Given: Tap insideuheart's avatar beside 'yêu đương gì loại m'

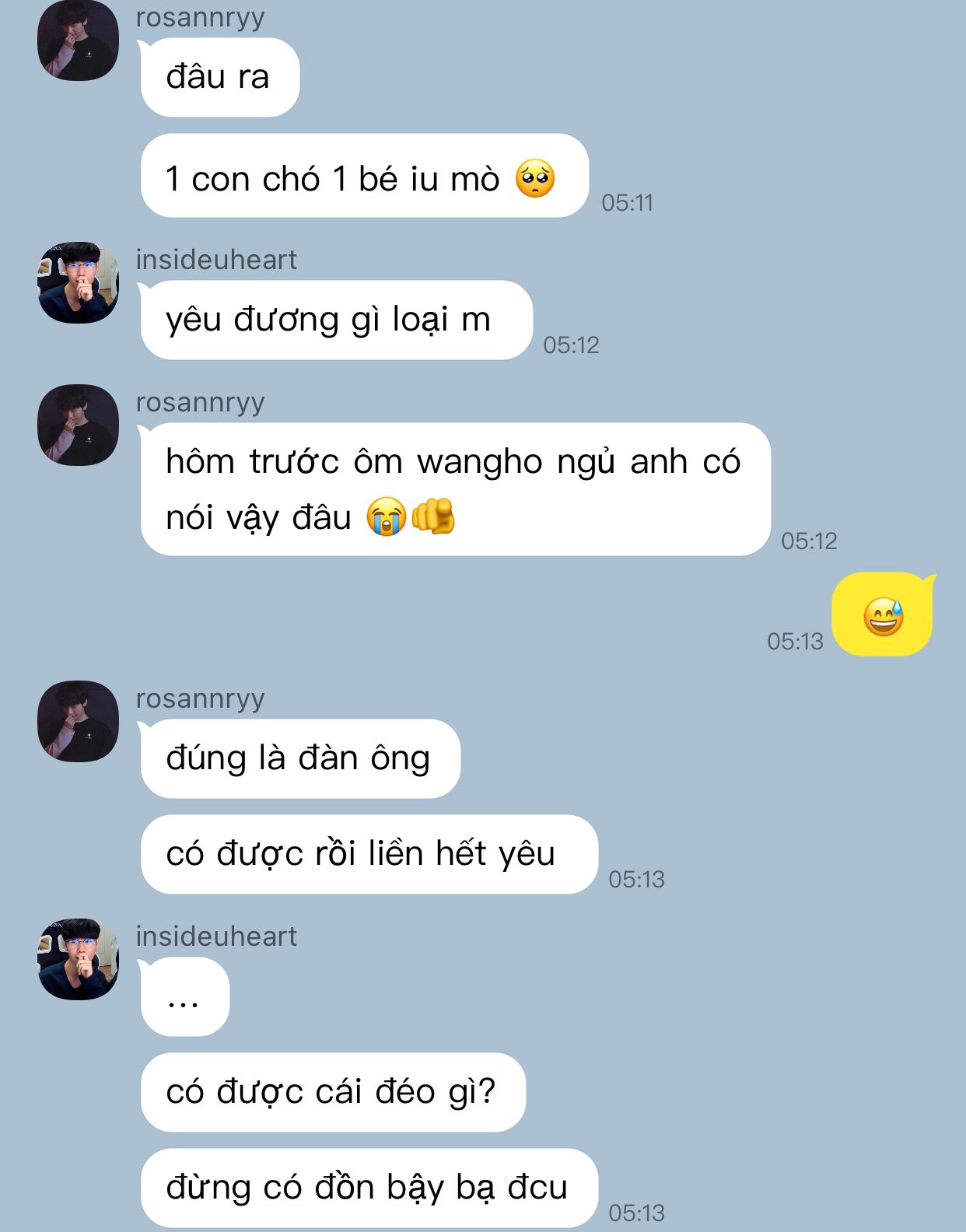Looking at the screenshot, I should click(78, 282).
